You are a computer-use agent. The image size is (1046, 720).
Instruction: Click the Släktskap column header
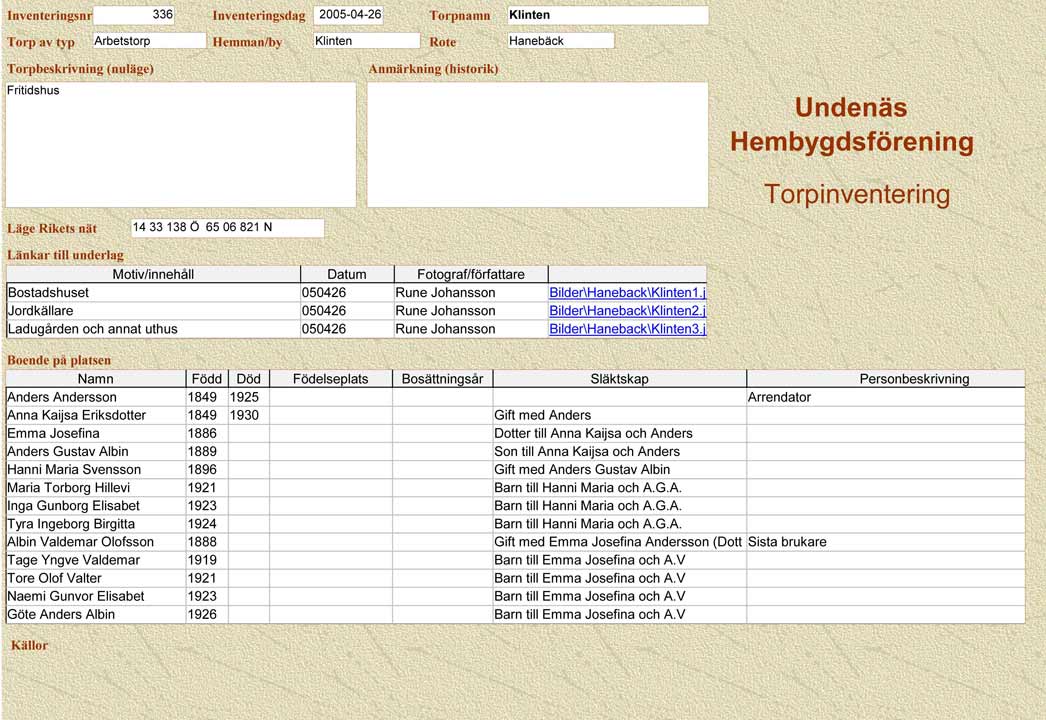pyautogui.click(x=619, y=379)
